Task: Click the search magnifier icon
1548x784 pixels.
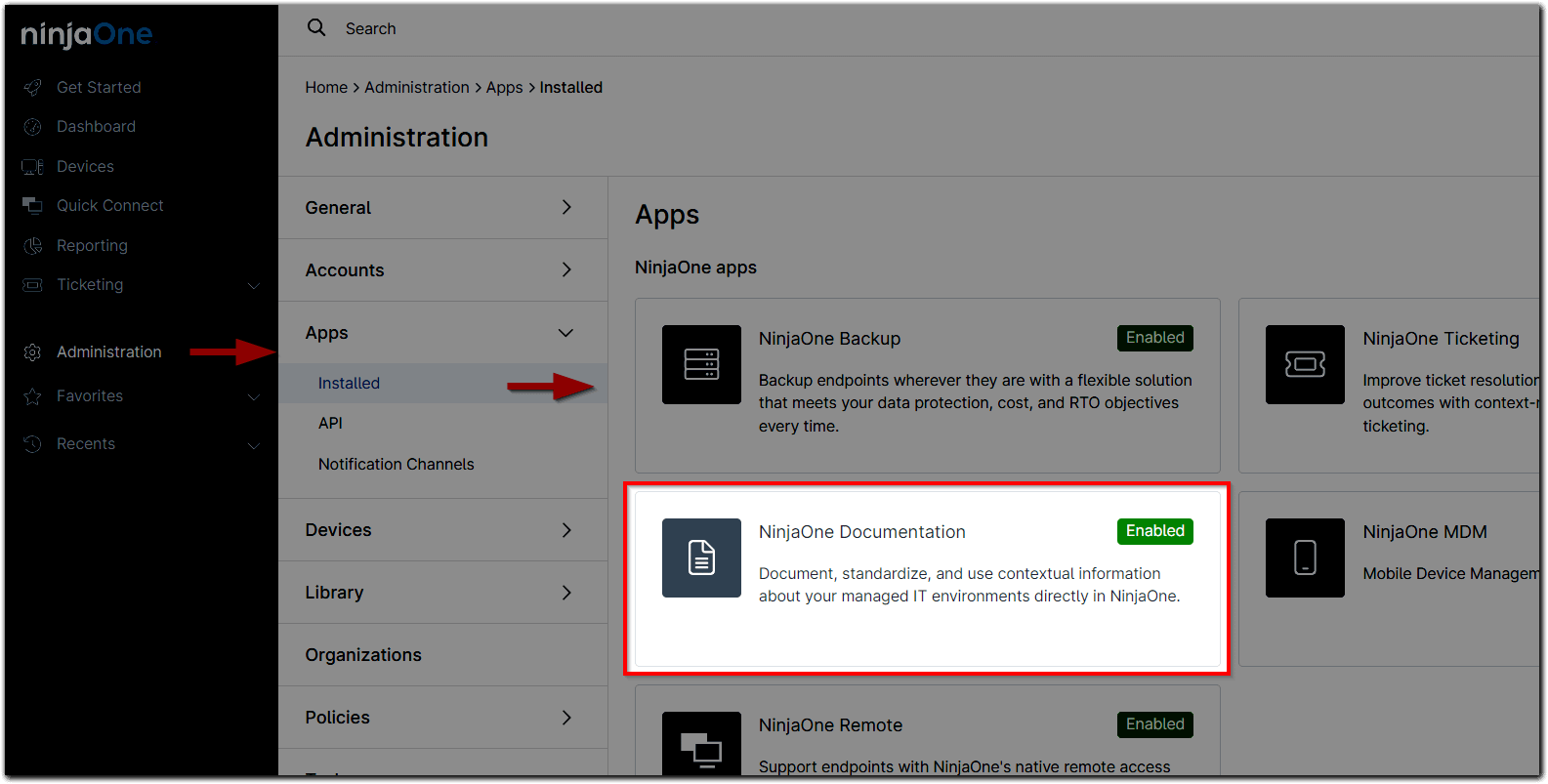Action: (316, 28)
